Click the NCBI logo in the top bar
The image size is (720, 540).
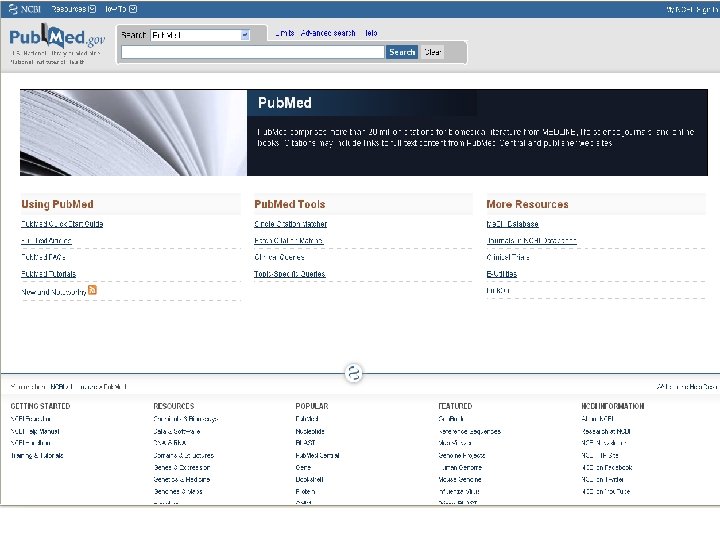[24, 9]
